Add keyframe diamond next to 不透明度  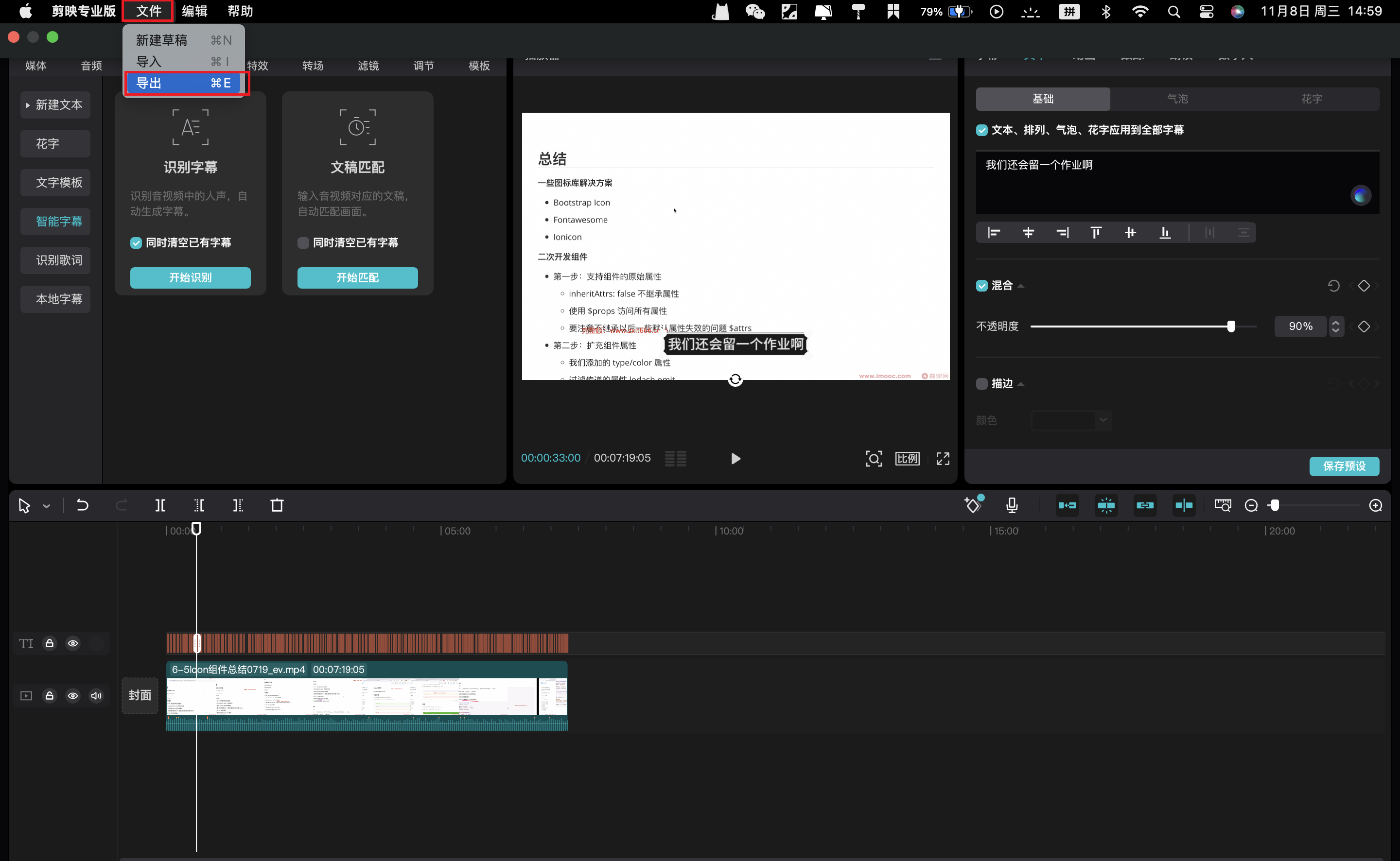[1364, 327]
